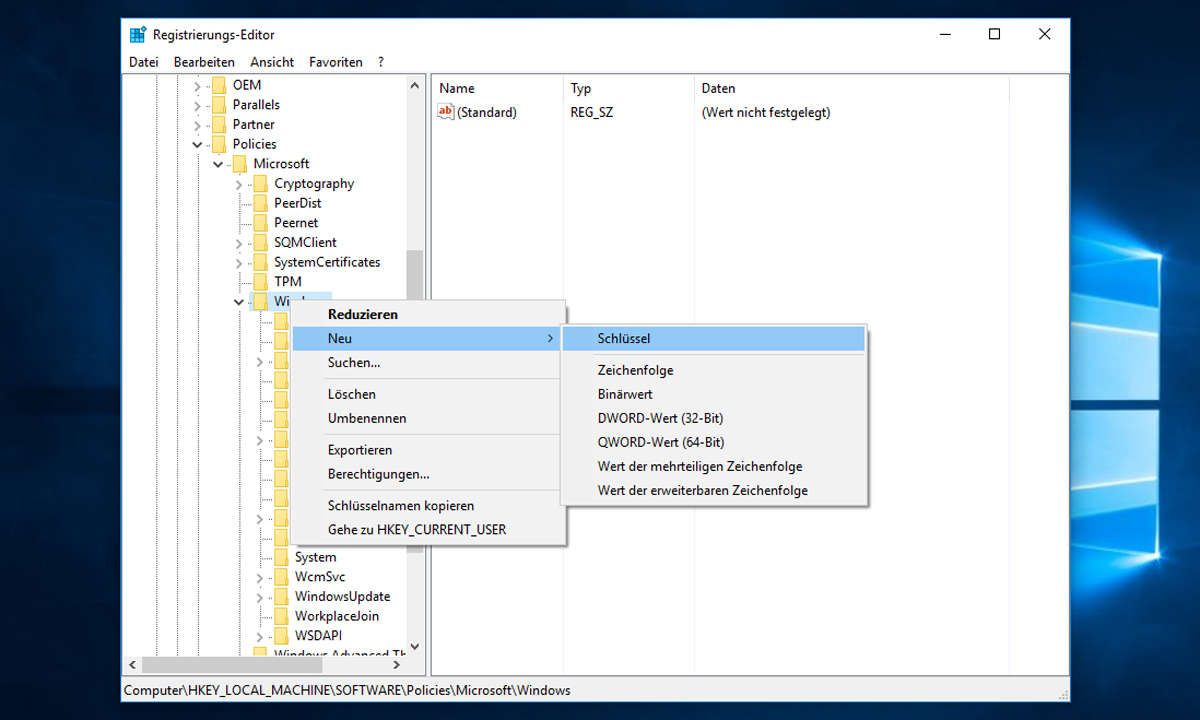1200x720 pixels.
Task: Click the WindowsUpdate folder icon
Action: pyautogui.click(x=281, y=597)
